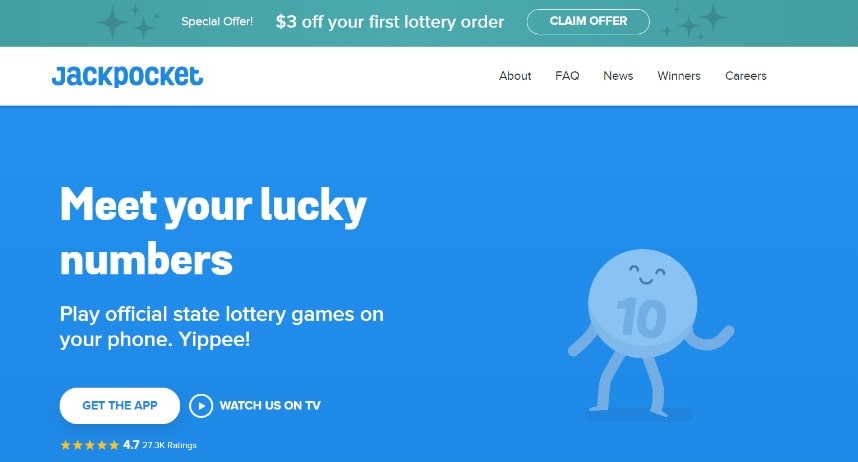The height and width of the screenshot is (462, 858).
Task: Click the five gold rating stars
Action: (x=90, y=445)
